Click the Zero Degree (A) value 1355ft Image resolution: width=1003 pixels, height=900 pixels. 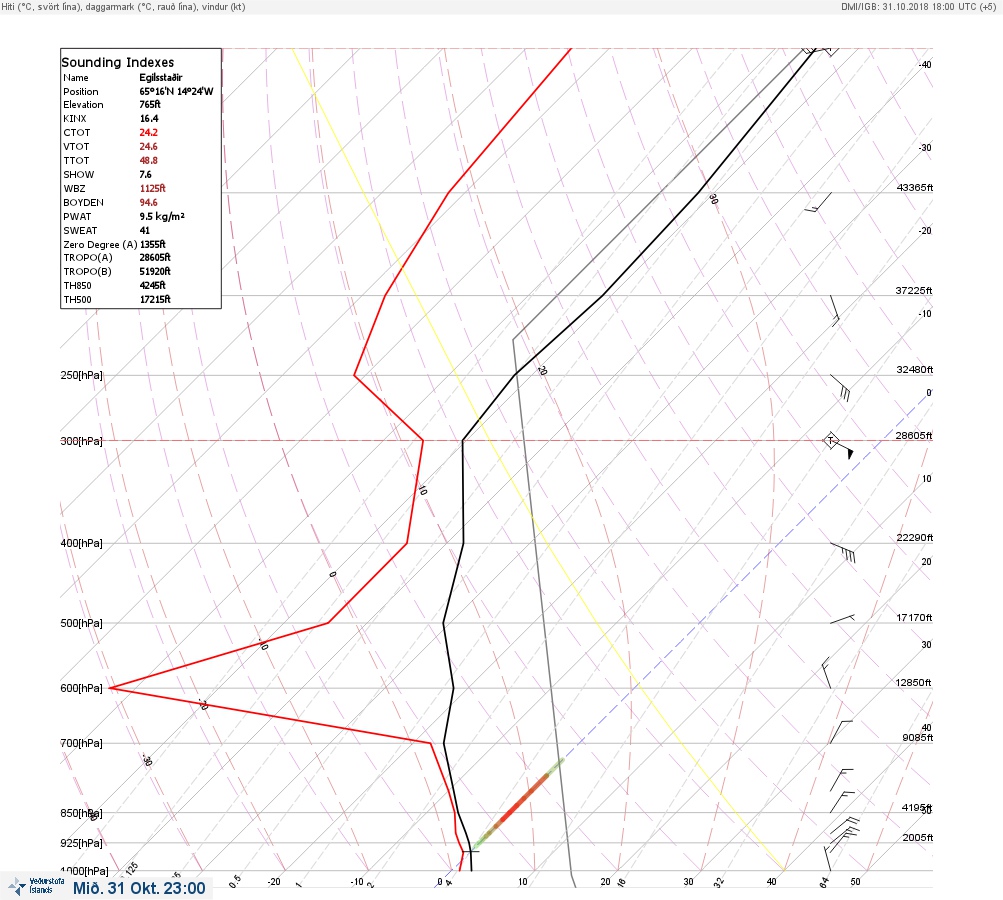coord(153,244)
